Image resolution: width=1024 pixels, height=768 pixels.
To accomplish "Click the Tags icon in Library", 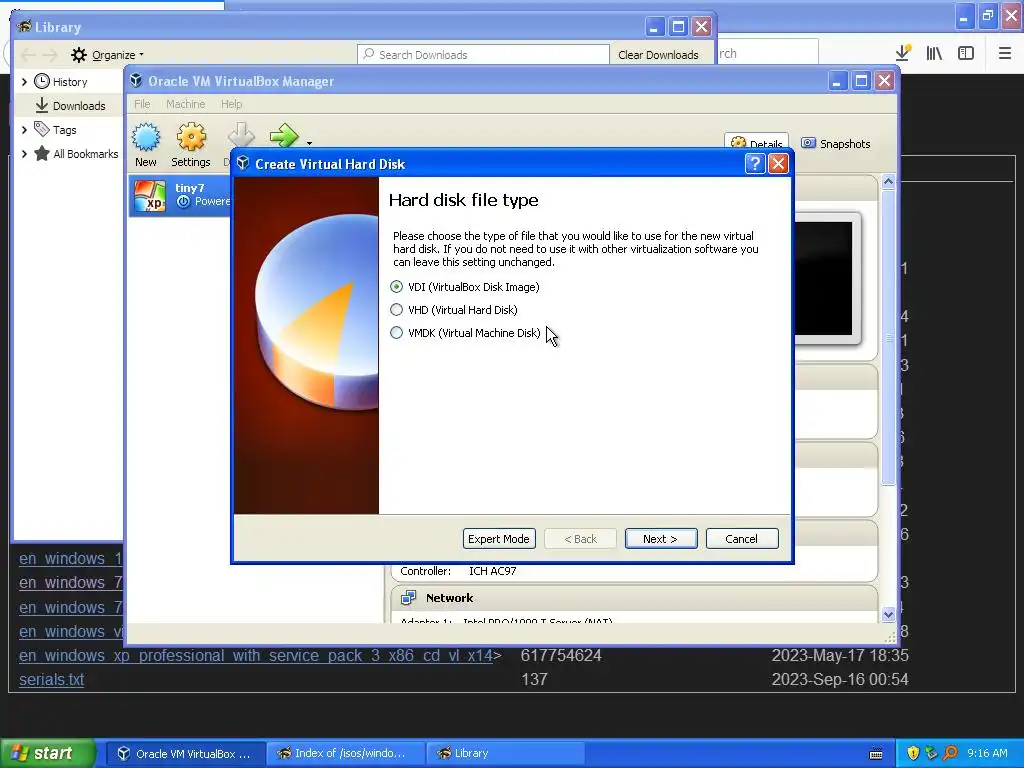I will (42, 129).
